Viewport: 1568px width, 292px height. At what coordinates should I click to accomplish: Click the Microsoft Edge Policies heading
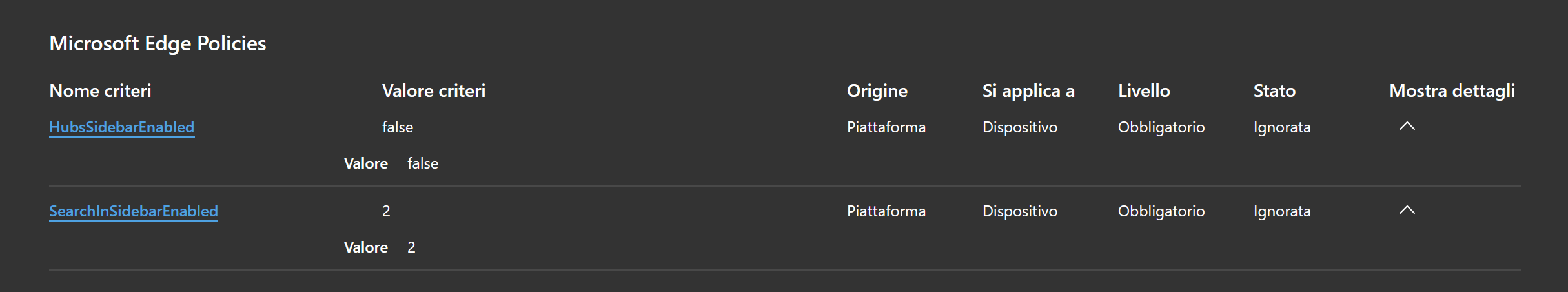(158, 43)
